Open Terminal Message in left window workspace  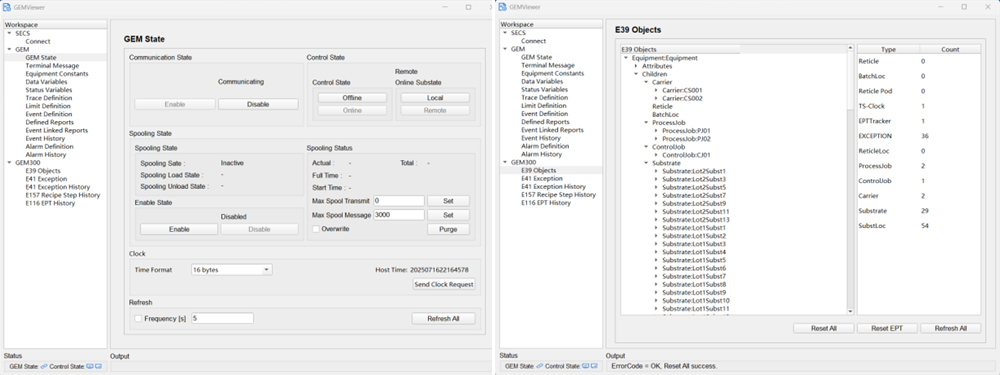point(52,66)
